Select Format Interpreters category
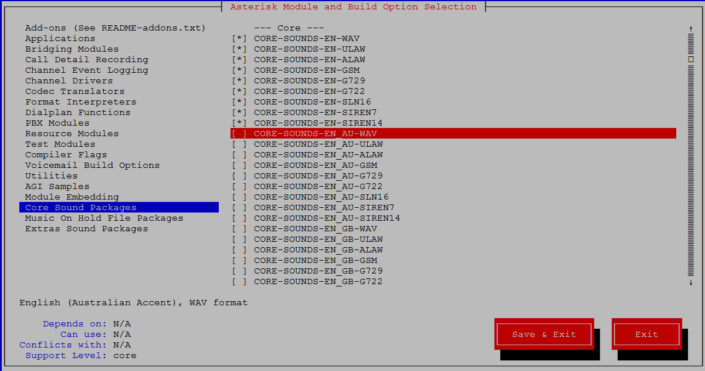Image resolution: width=705 pixels, height=371 pixels. pos(81,102)
